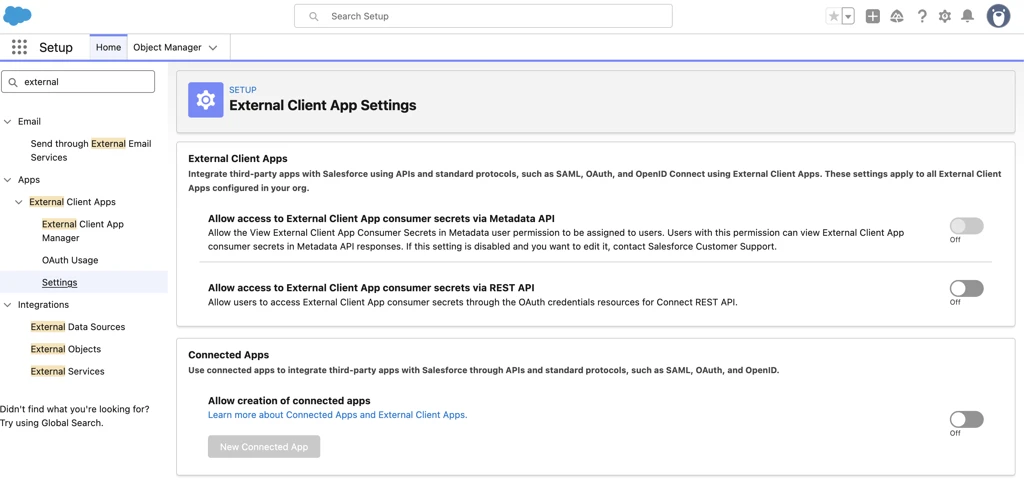The image size is (1024, 502).
Task: Open the Object Manager tab dropdown chevron
Action: (x=213, y=48)
